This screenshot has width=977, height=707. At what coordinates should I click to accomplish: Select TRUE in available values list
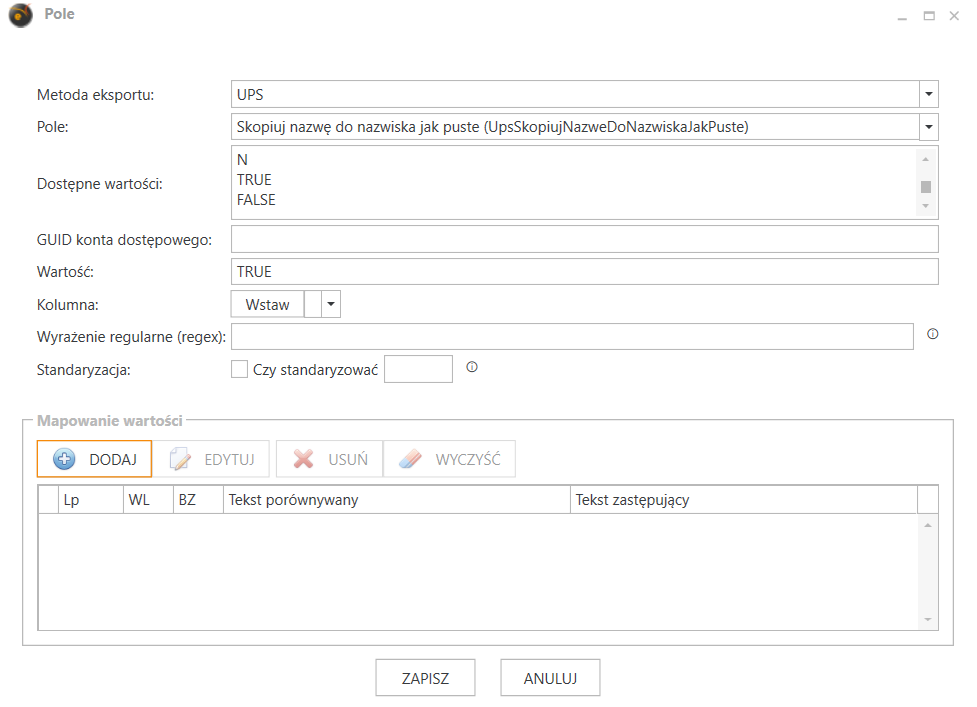[254, 180]
